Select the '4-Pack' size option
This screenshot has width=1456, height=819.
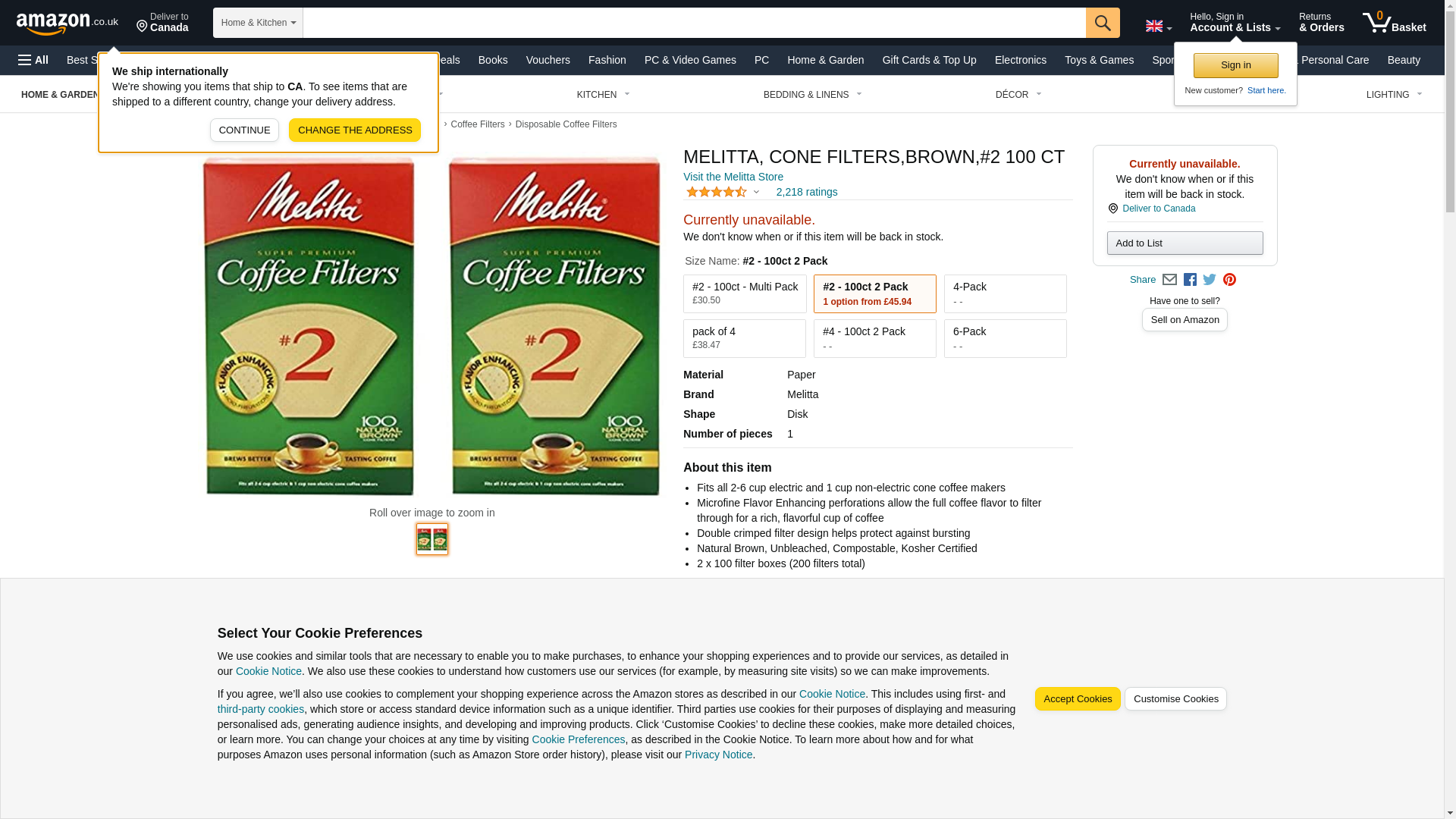pos(1005,293)
